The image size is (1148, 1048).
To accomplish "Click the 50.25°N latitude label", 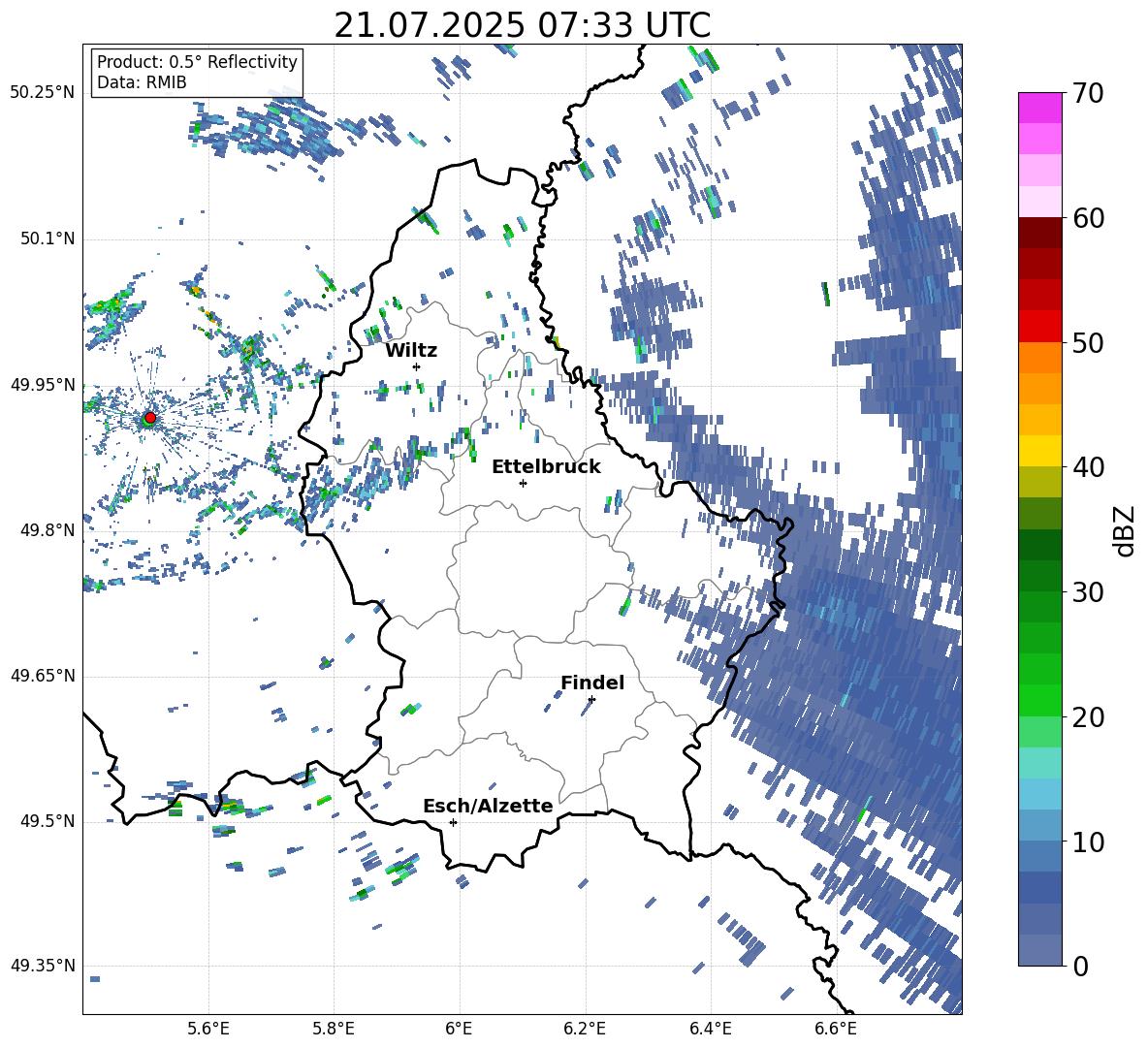I will 43,93.
